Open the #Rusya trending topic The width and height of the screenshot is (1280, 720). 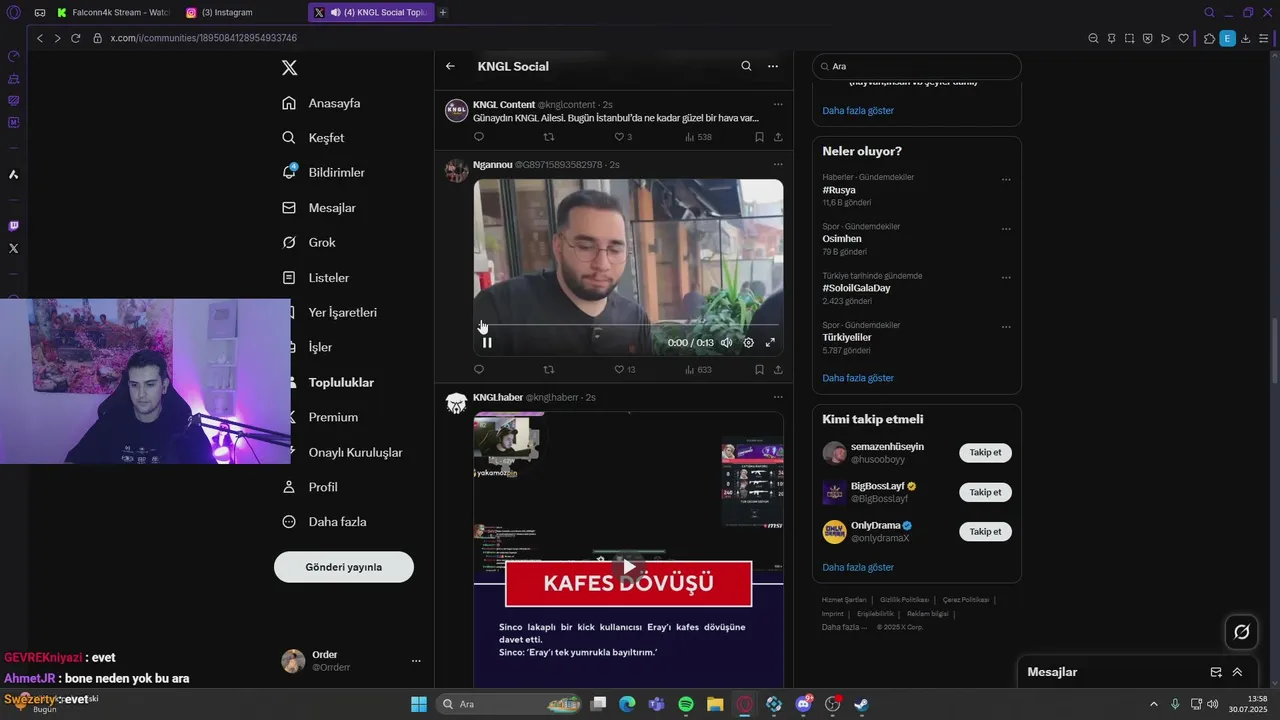click(x=839, y=190)
